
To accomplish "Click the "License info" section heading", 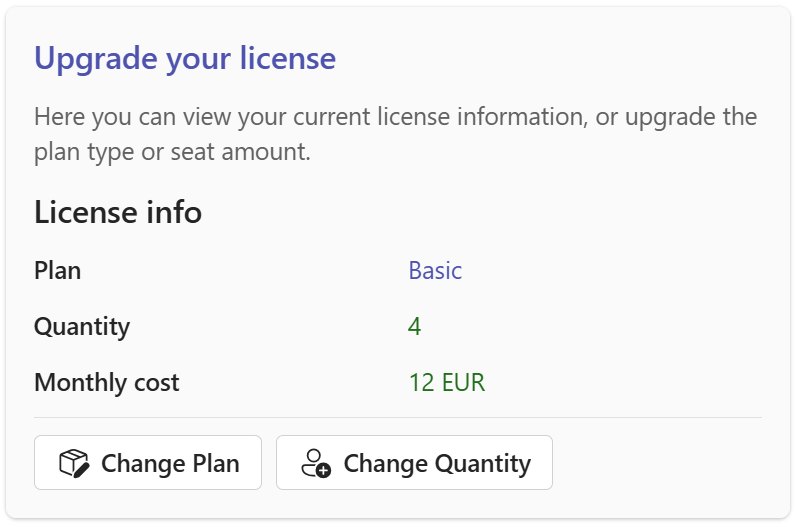I will pos(118,212).
